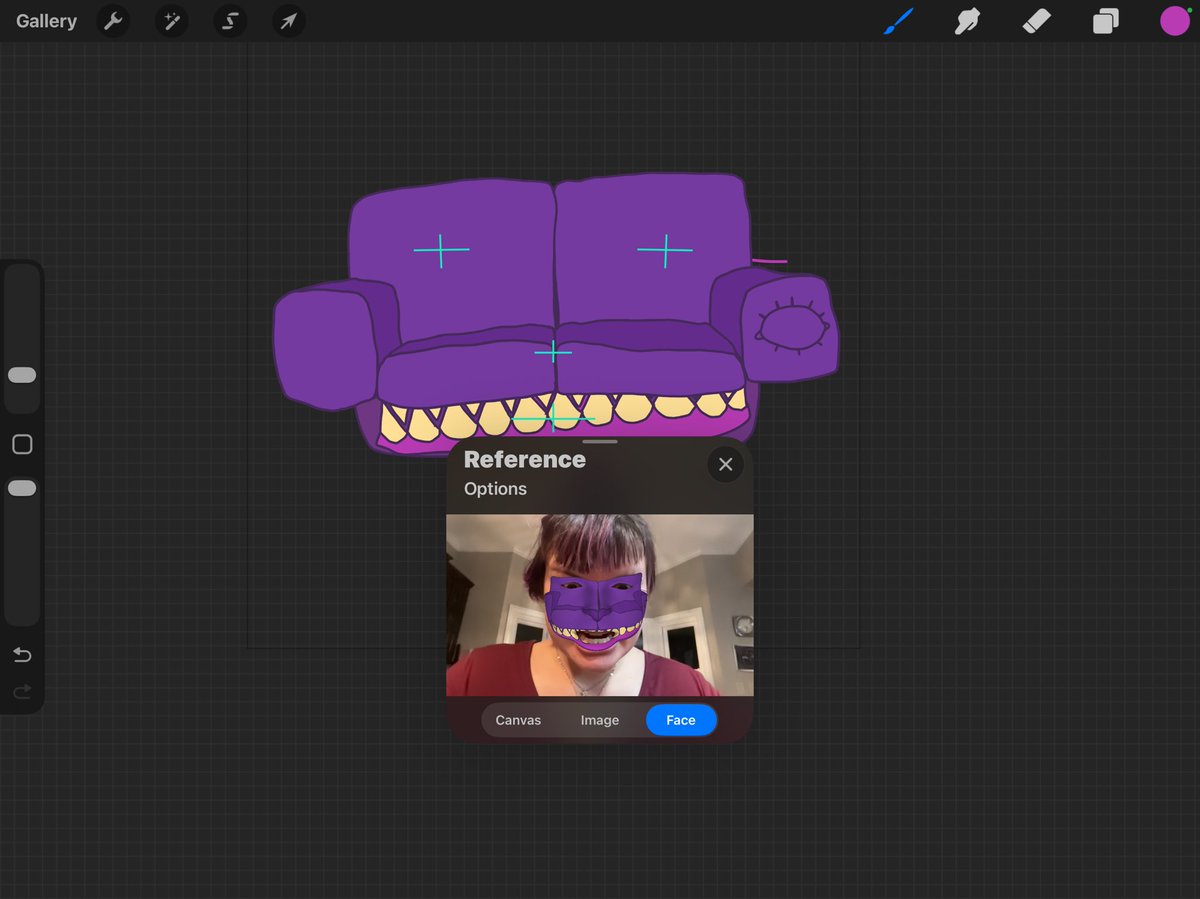Image resolution: width=1200 pixels, height=899 pixels.
Task: Tap the Undo arrow
Action: [x=22, y=655]
